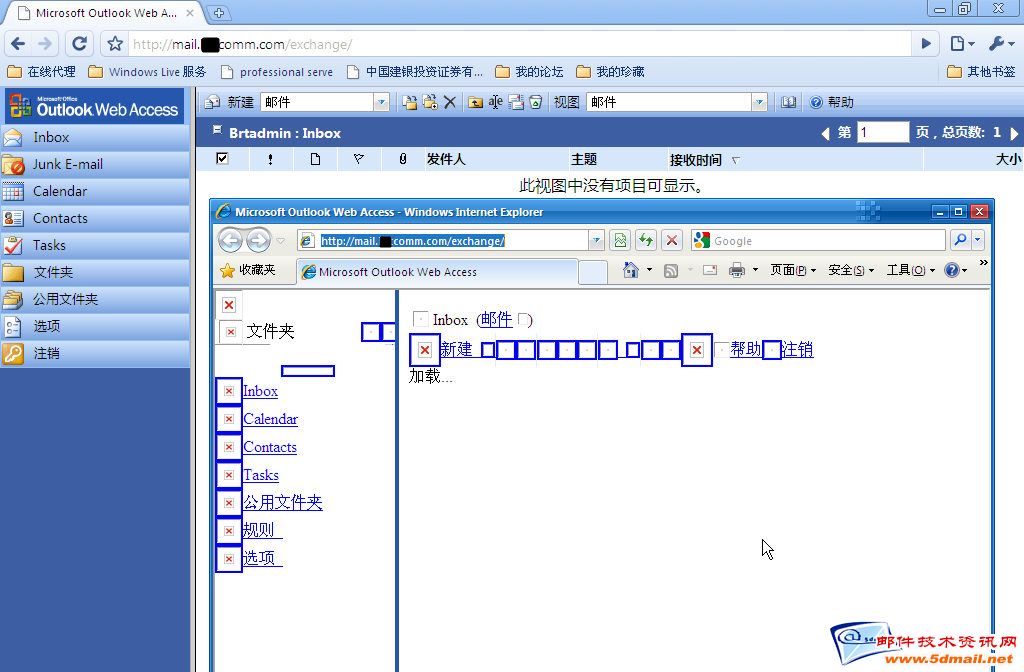This screenshot has height=672, width=1024.
Task: Open the 视图 邮件 view dropdown
Action: [759, 102]
